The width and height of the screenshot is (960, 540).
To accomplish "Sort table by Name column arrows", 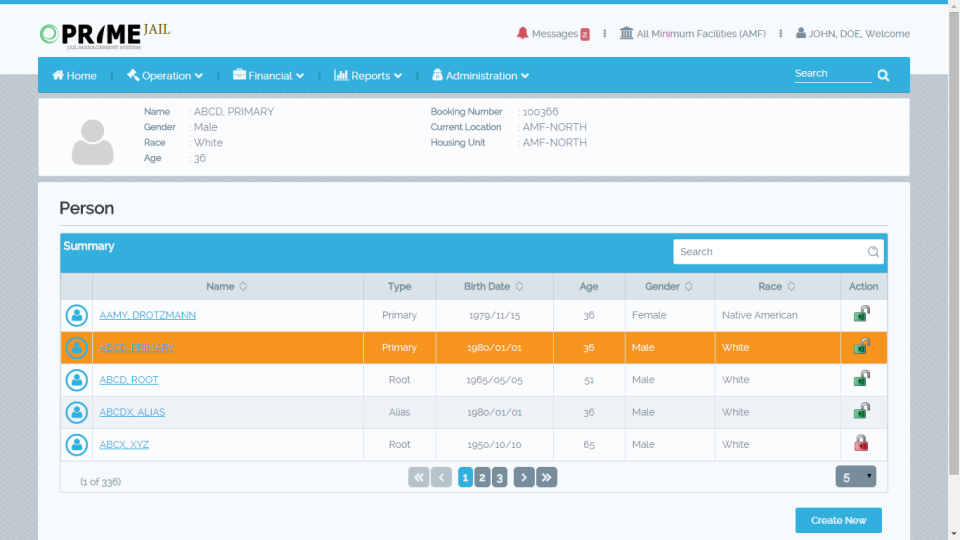I will tap(243, 287).
